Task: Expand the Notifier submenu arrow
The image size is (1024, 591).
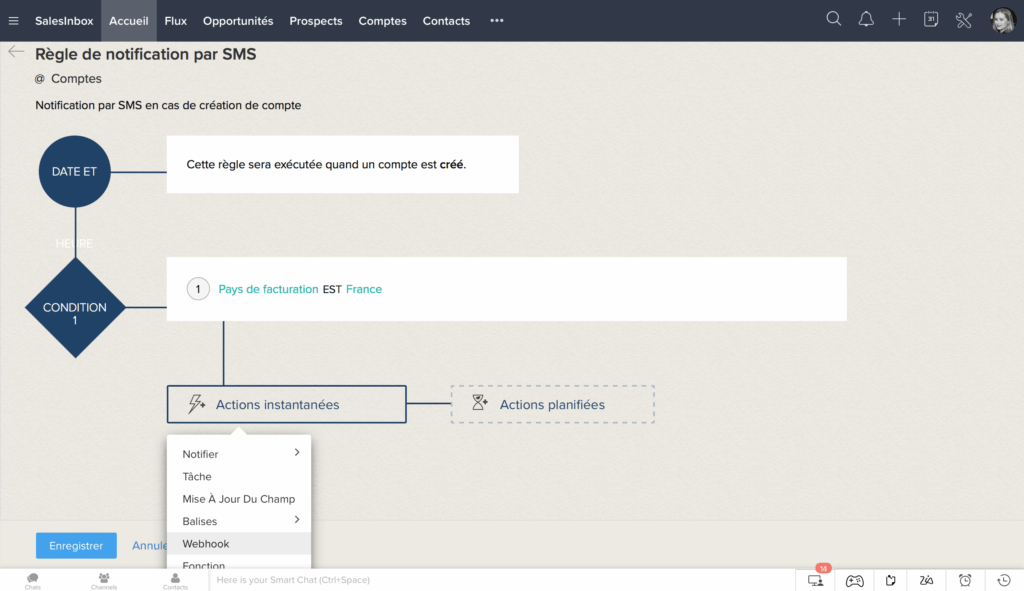Action: point(297,453)
